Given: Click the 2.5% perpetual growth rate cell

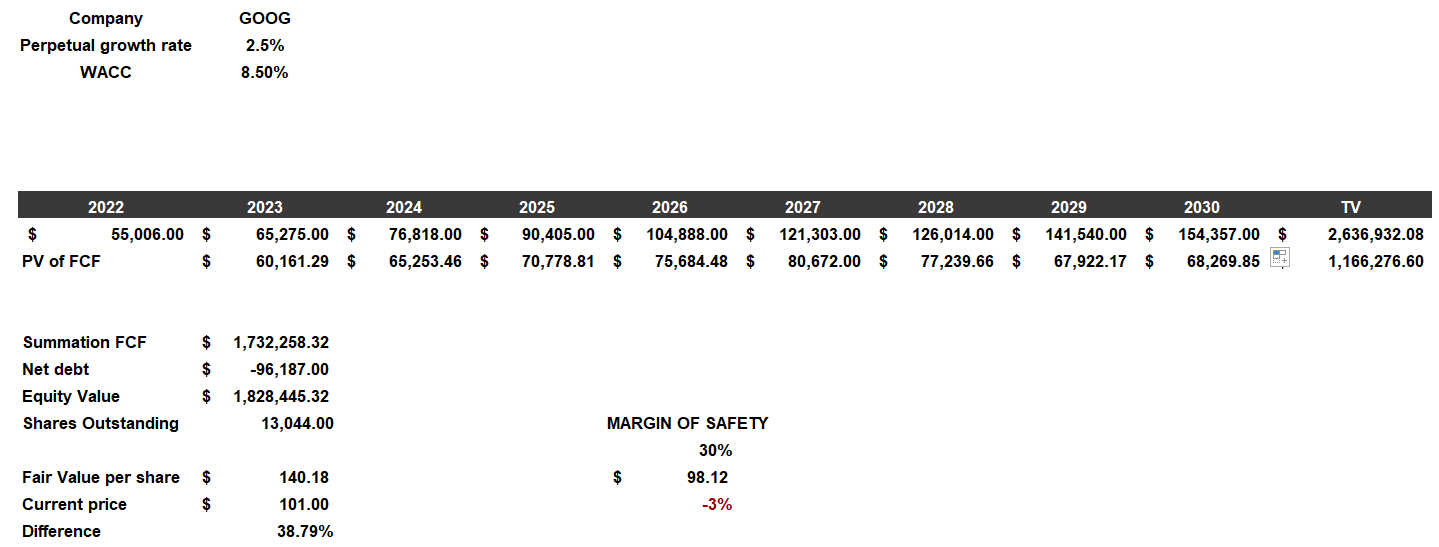Looking at the screenshot, I should click(265, 45).
